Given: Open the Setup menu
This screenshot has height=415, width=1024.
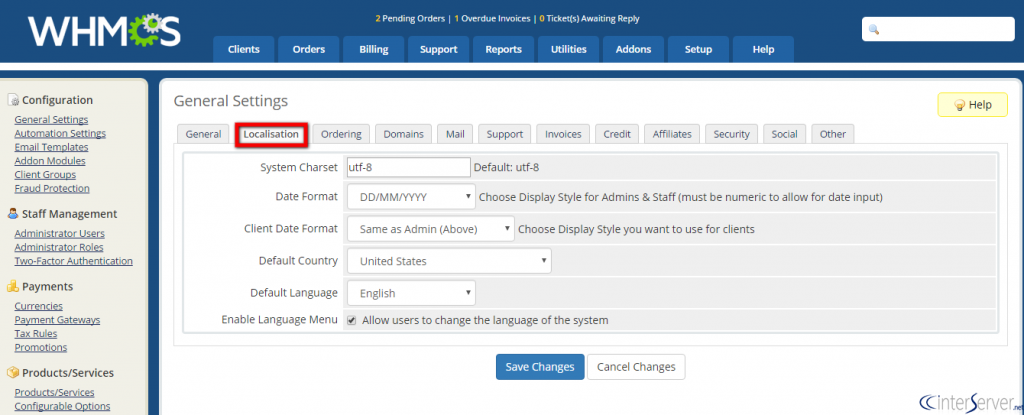Looking at the screenshot, I should pyautogui.click(x=698, y=49).
